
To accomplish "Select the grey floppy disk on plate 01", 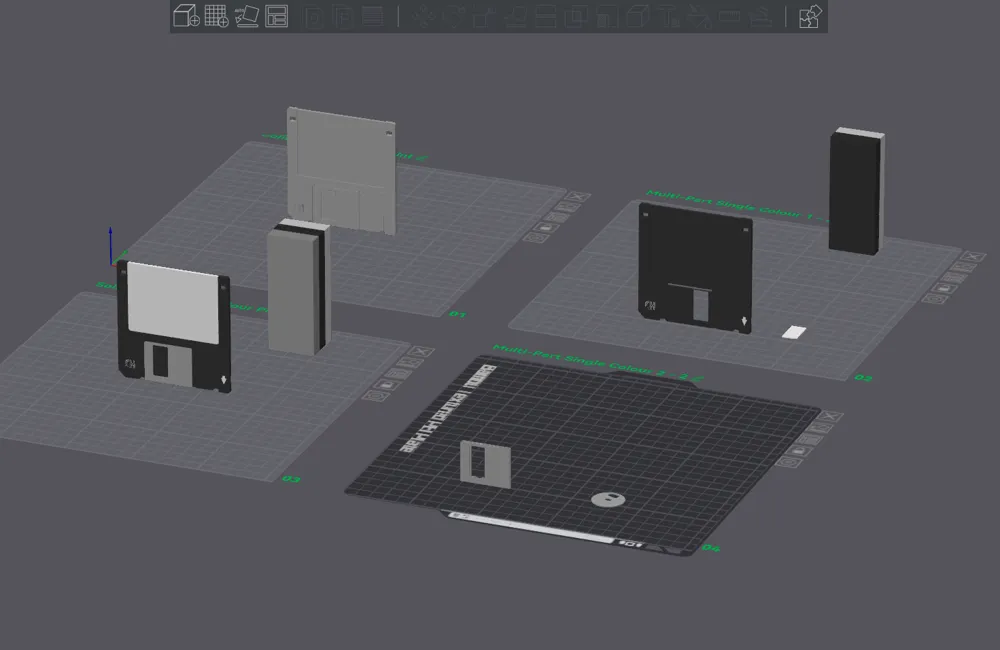I will coord(341,165).
